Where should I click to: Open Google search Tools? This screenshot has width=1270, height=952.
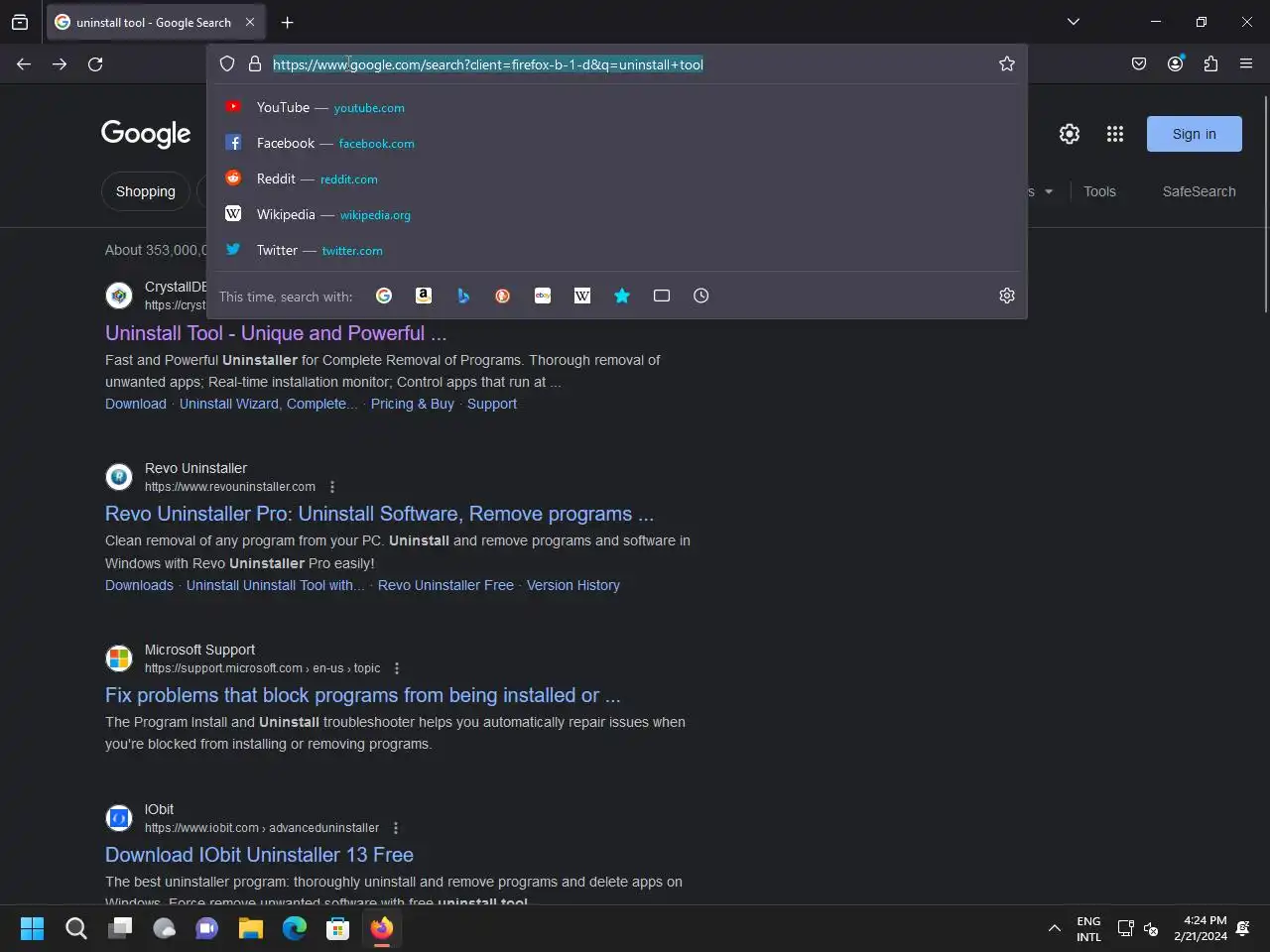[1099, 191]
